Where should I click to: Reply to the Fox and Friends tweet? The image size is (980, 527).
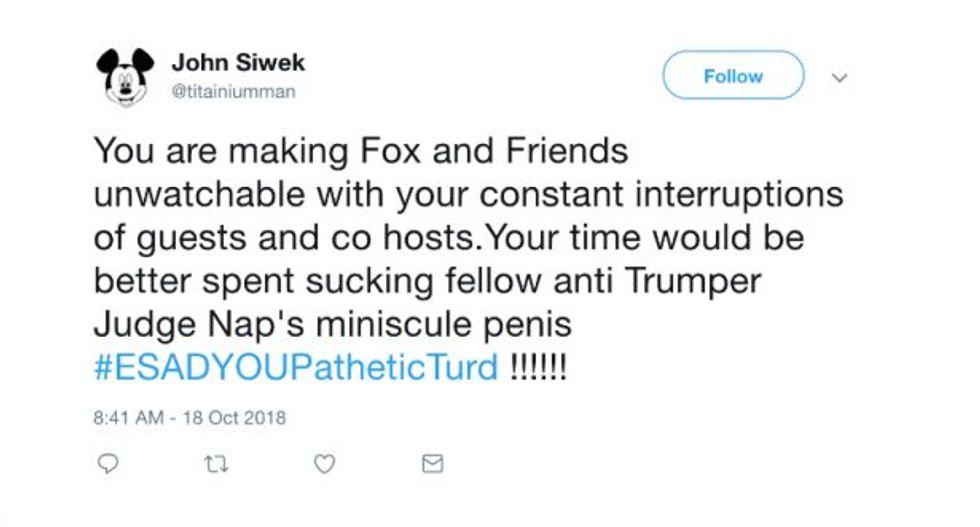pyautogui.click(x=108, y=463)
